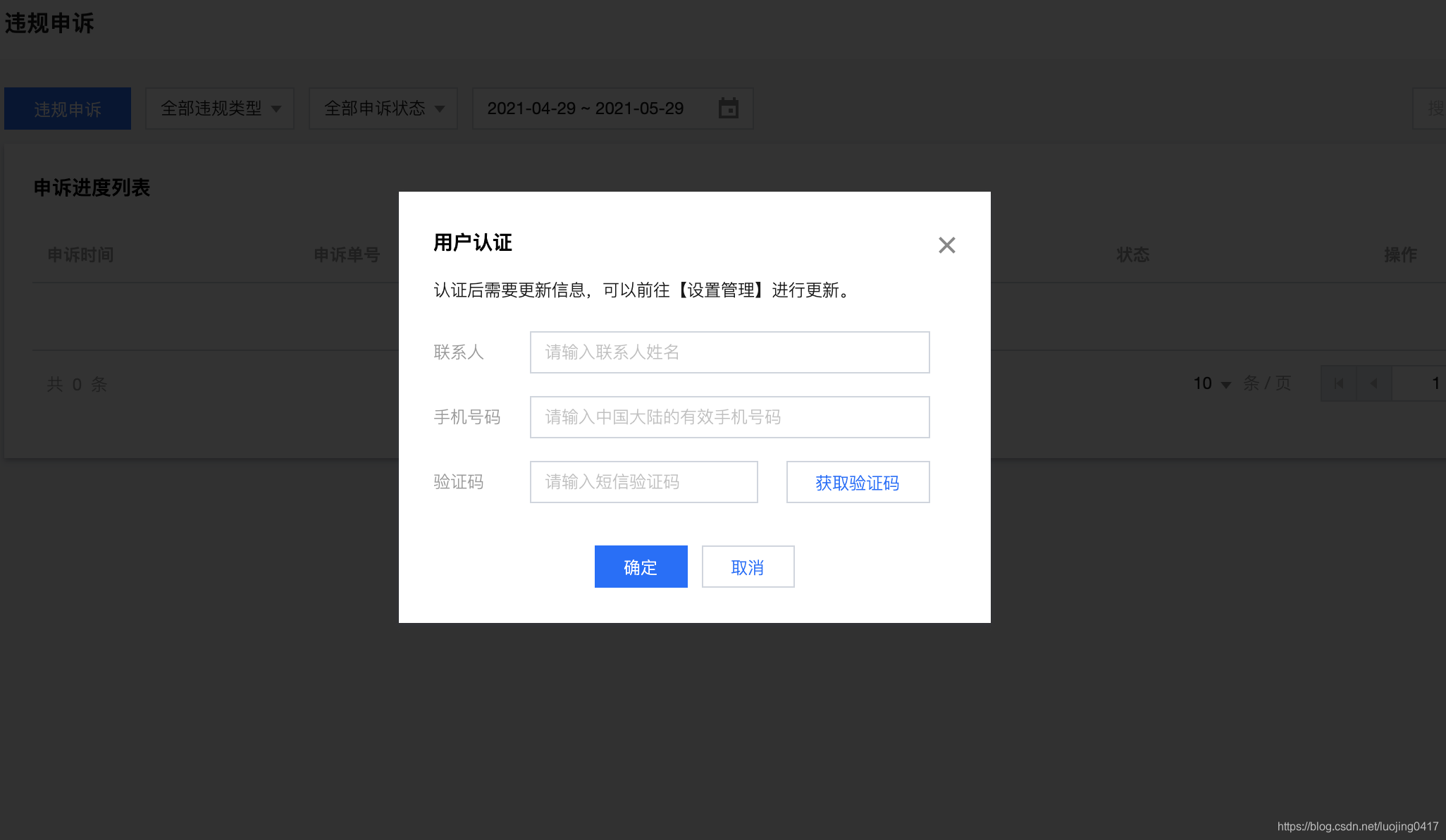Click the 申诉单号 column header
Viewport: 1446px width, 840px height.
[347, 254]
